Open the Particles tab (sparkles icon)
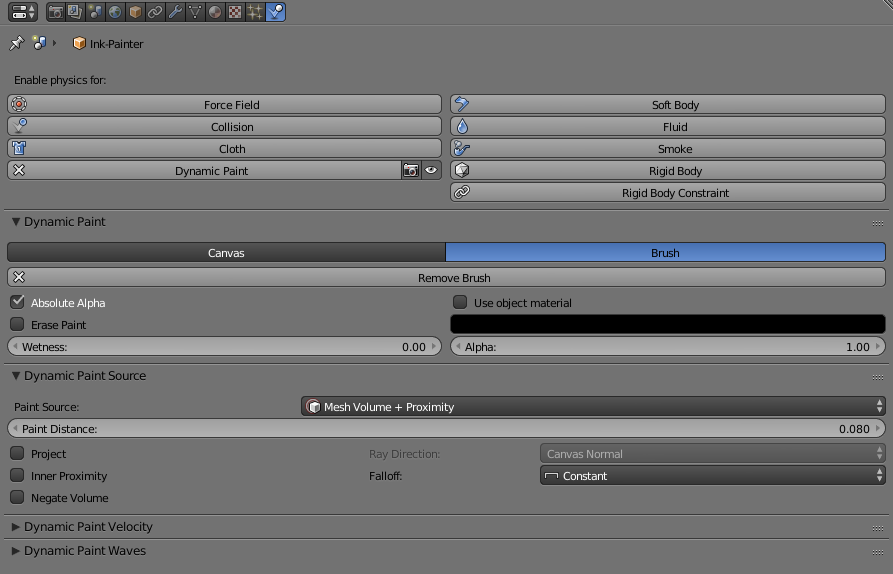Viewport: 893px width, 574px height. pyautogui.click(x=255, y=12)
